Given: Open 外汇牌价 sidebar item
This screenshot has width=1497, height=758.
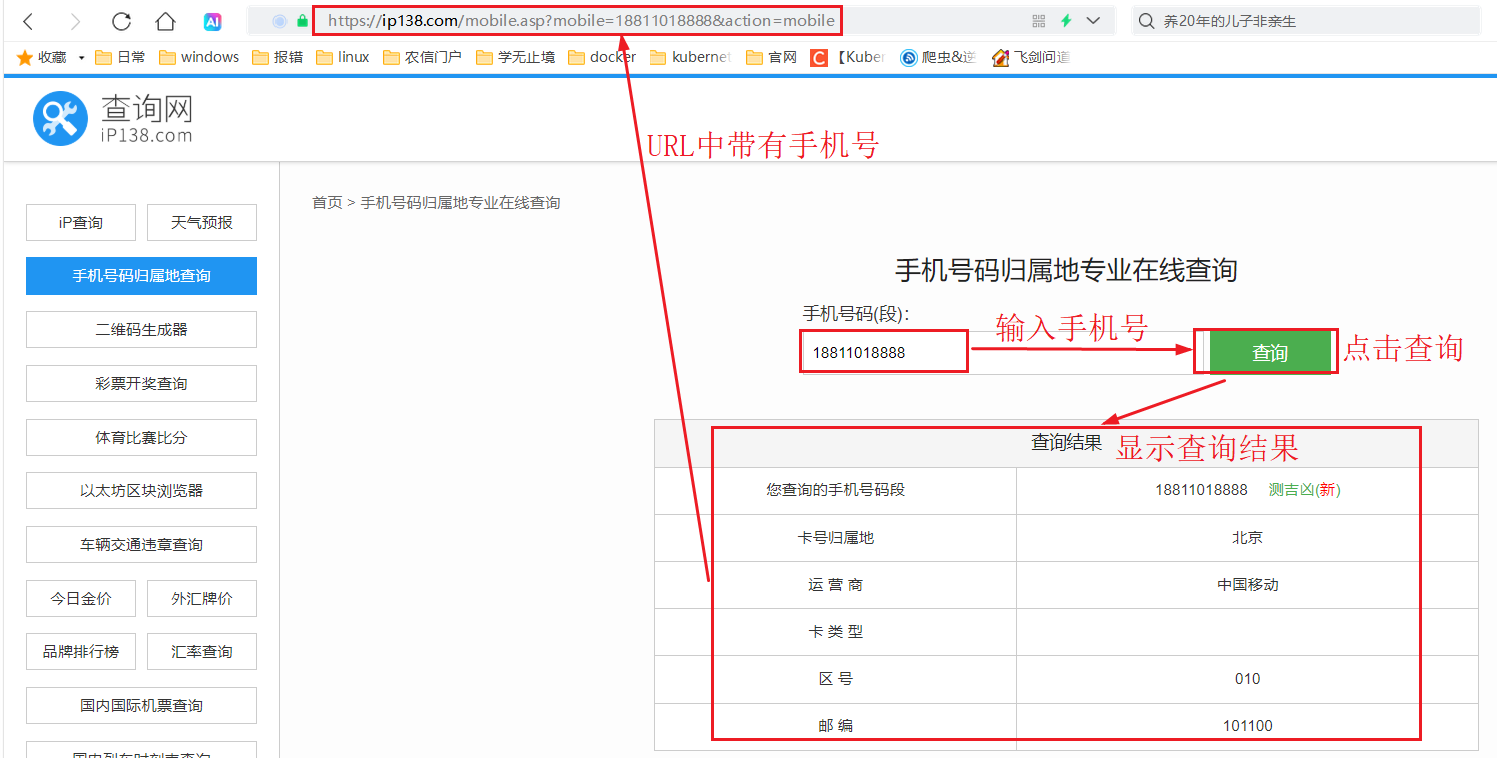Looking at the screenshot, I should coord(202,598).
